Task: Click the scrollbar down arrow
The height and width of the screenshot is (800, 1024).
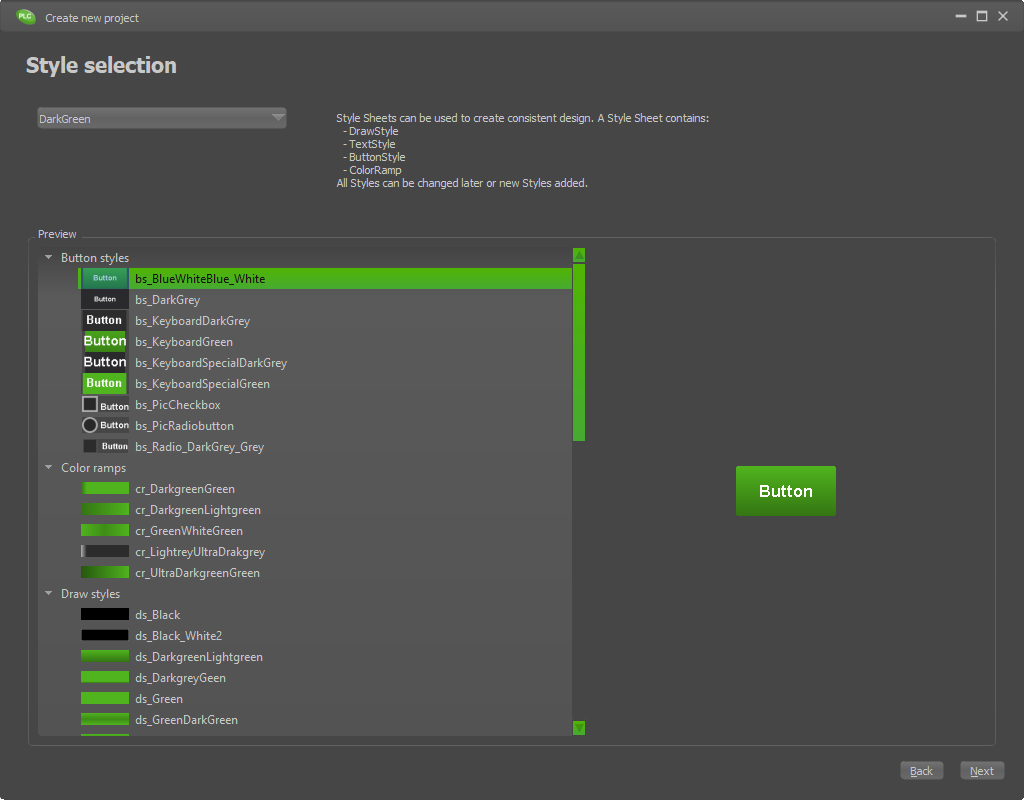Action: click(579, 728)
